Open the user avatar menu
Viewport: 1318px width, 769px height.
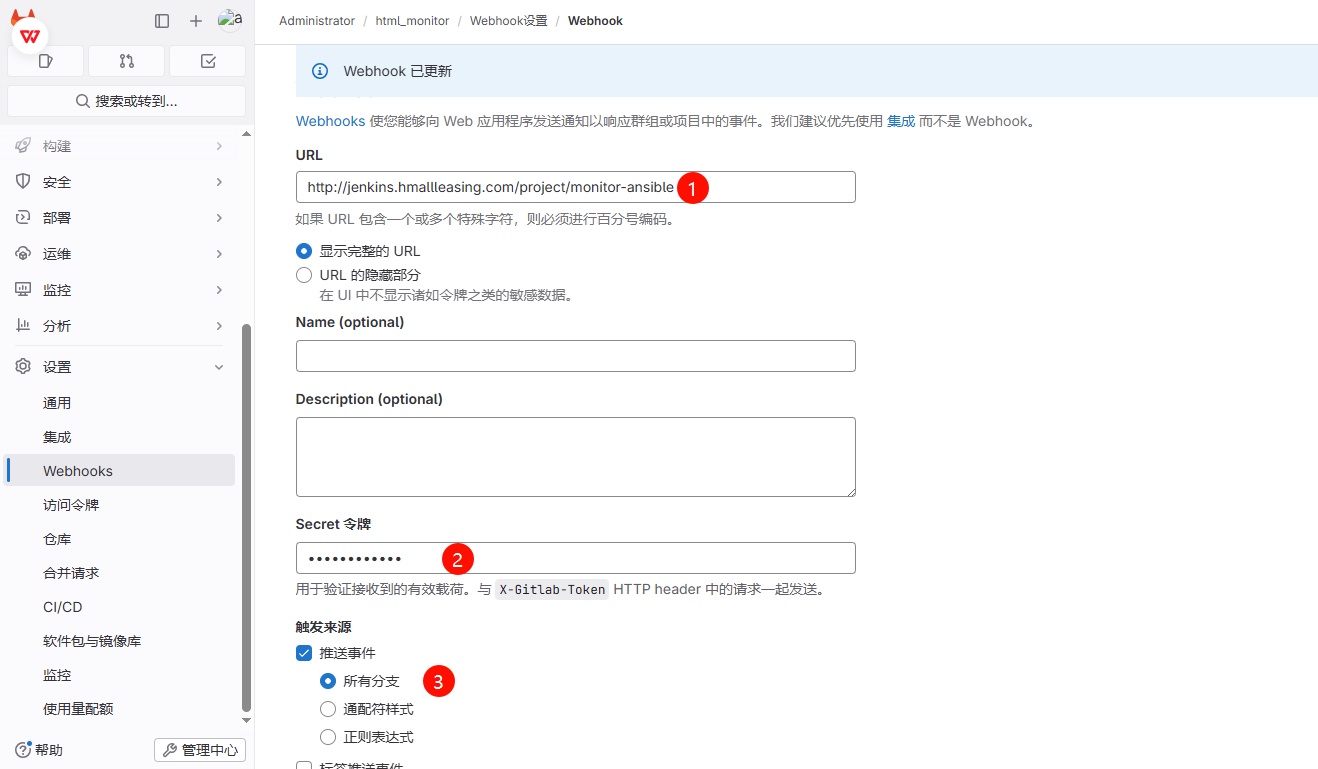(230, 20)
